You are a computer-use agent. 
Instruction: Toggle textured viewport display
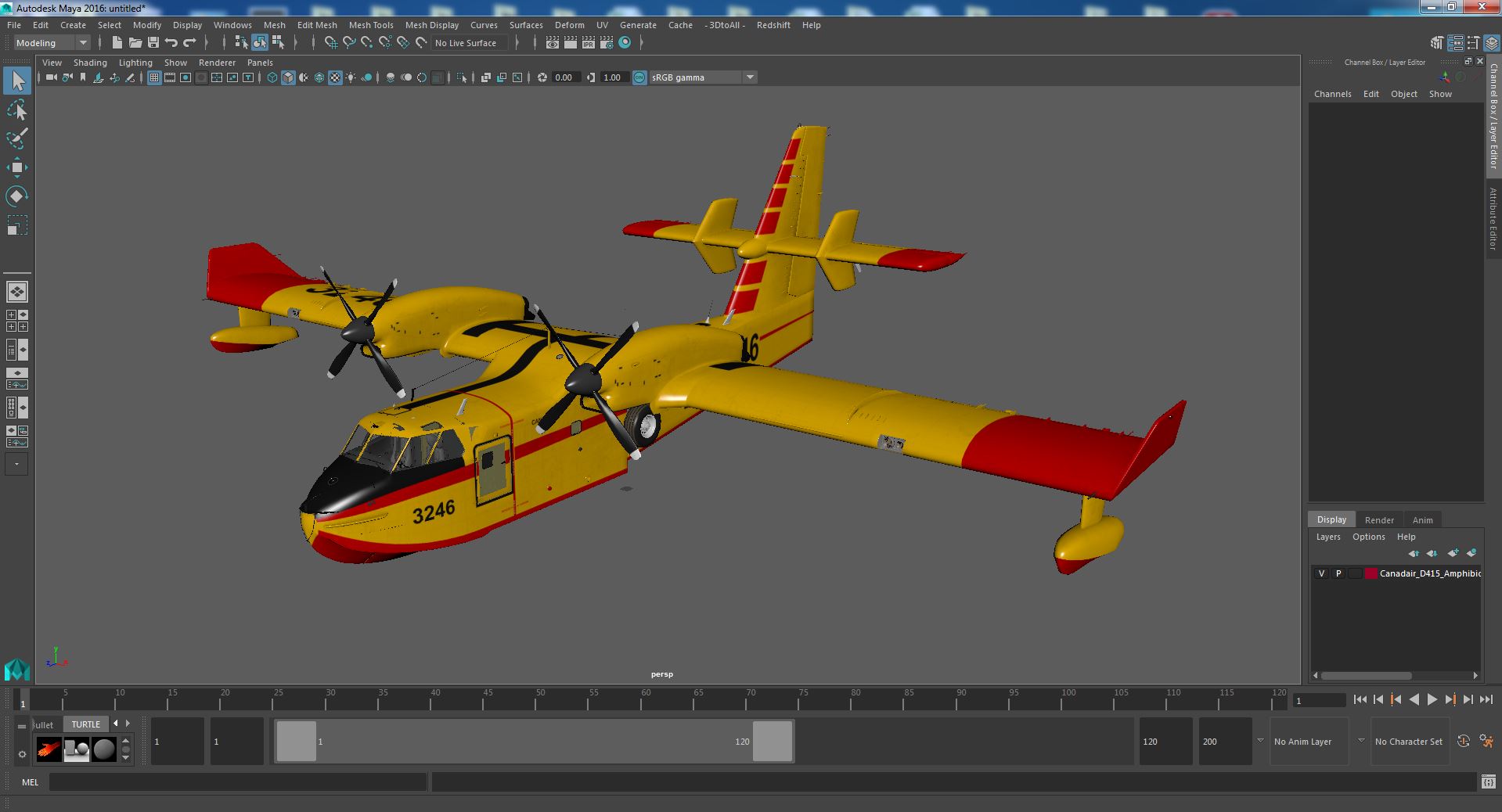click(x=335, y=77)
